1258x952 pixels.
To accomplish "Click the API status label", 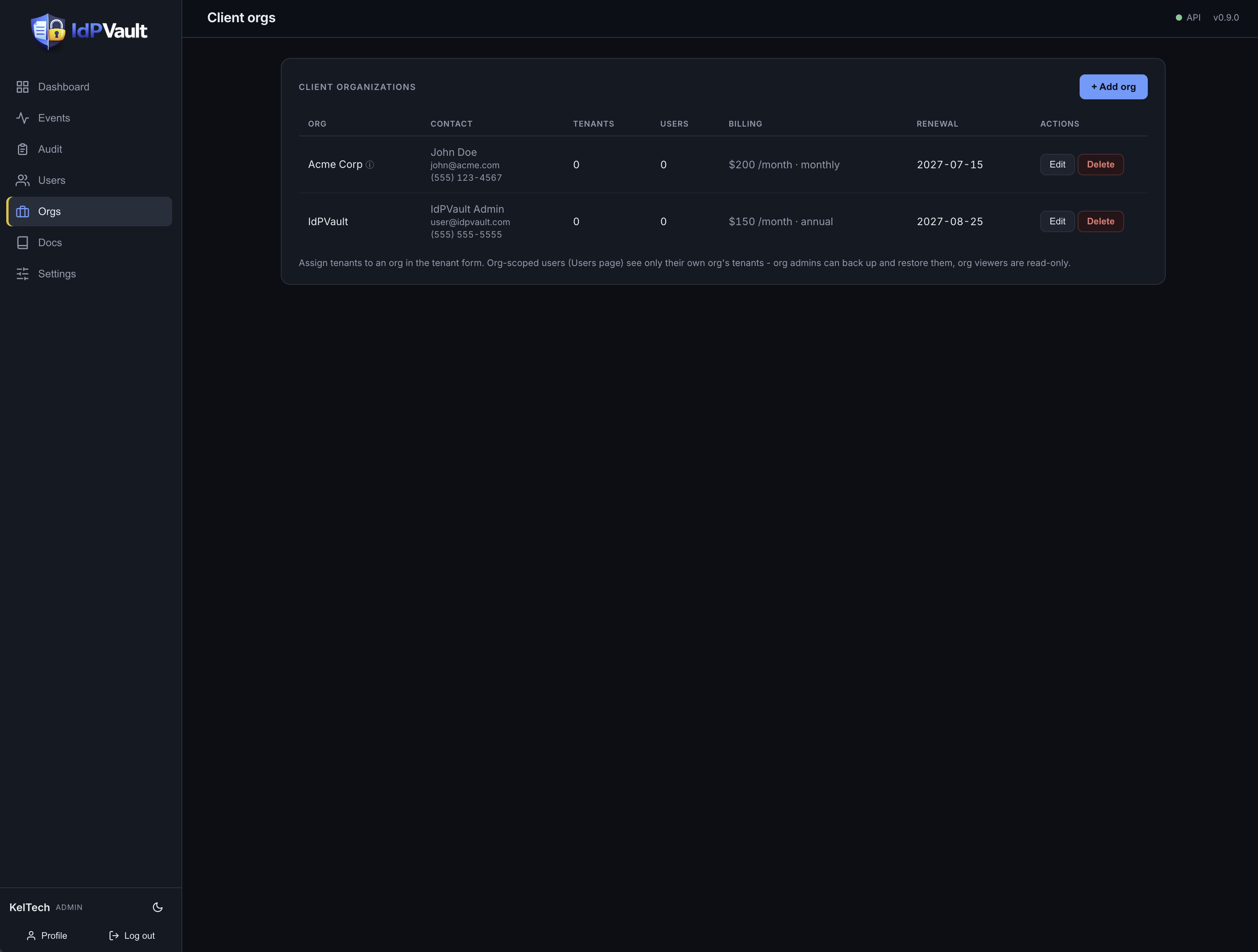I will click(x=1193, y=18).
